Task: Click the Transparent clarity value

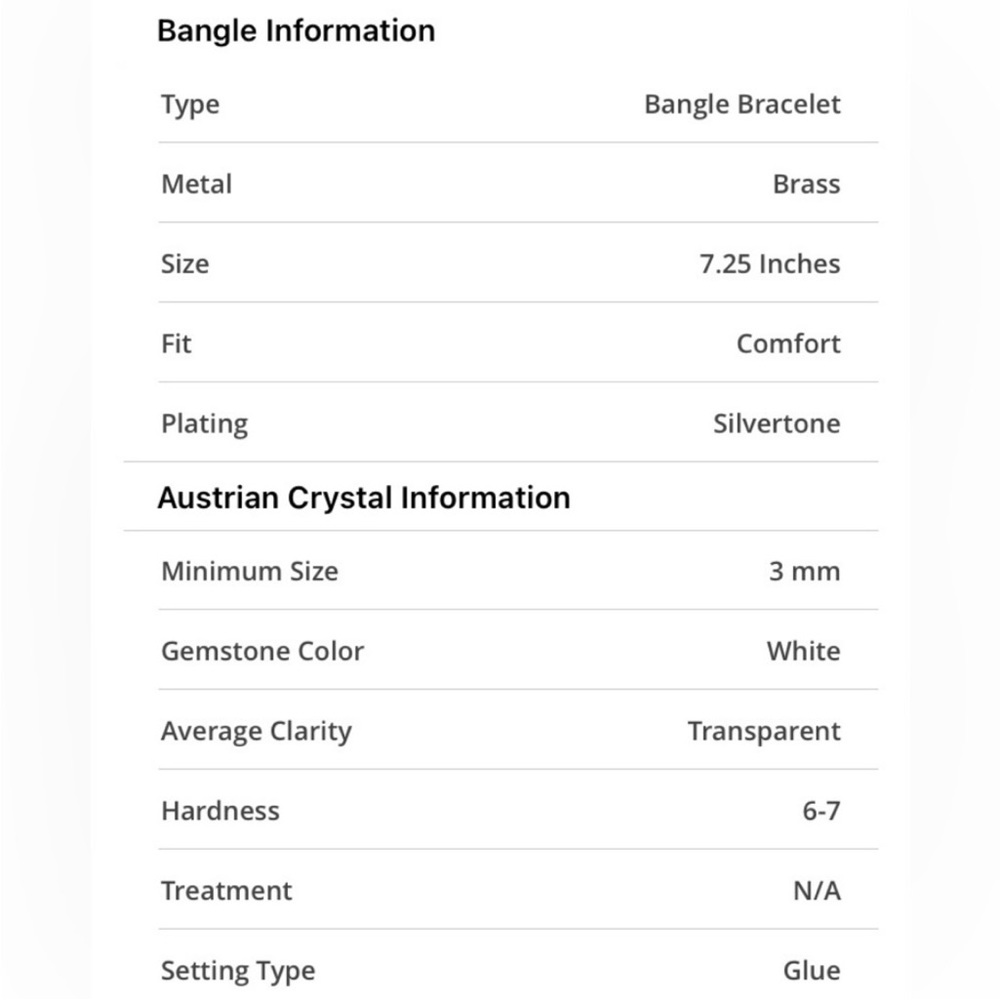Action: (x=763, y=732)
